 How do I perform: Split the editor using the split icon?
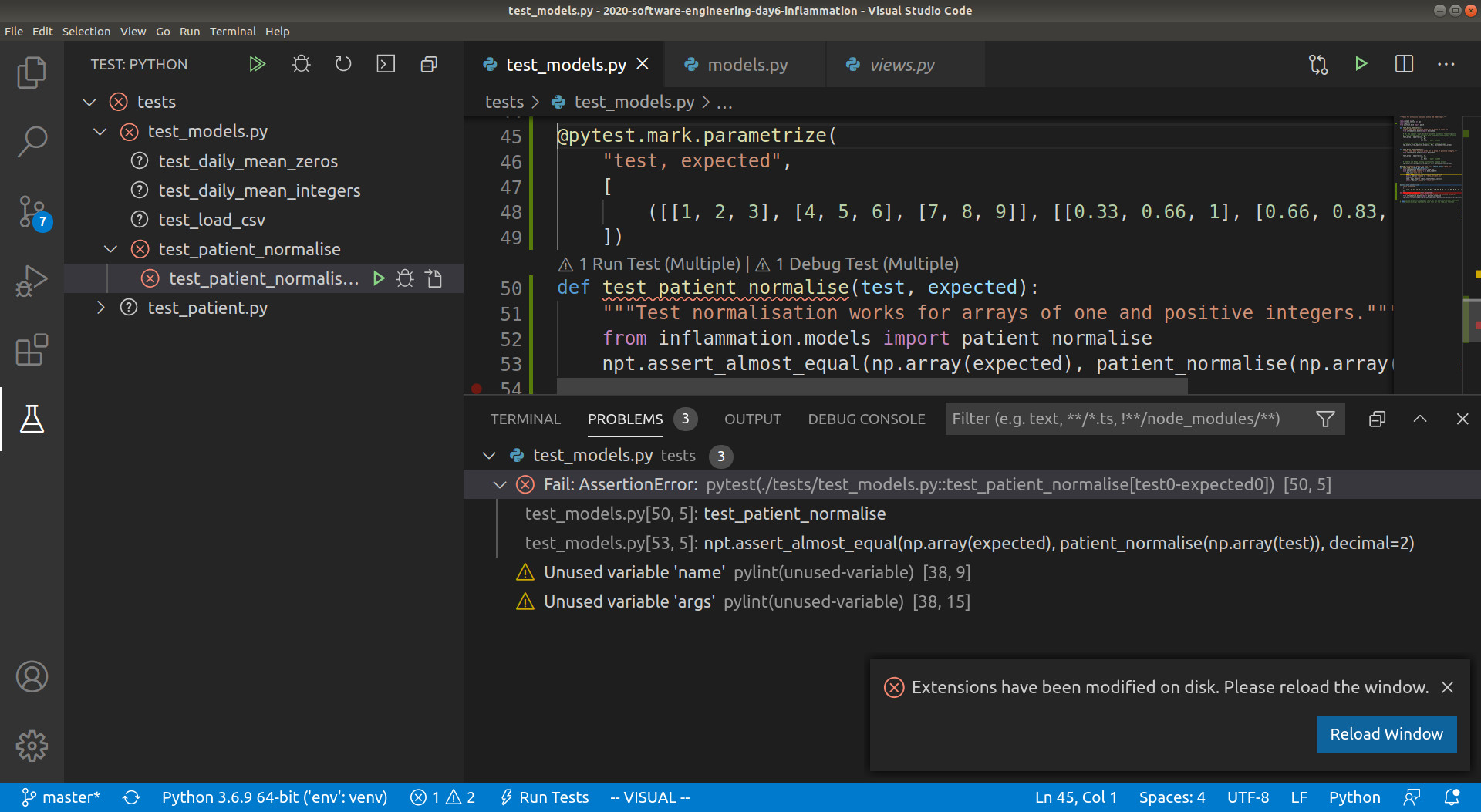pyautogui.click(x=1404, y=64)
